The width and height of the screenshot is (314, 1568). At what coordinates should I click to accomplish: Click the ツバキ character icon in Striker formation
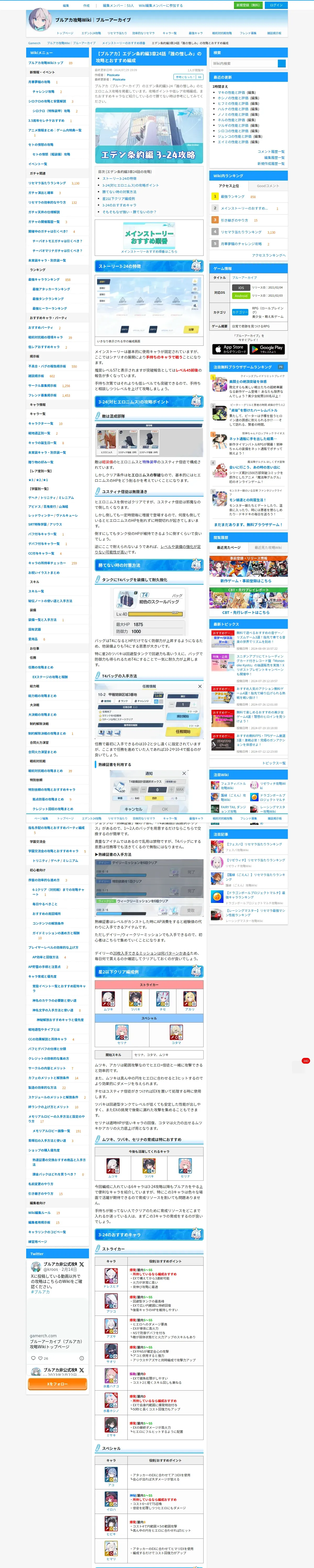pos(135,998)
